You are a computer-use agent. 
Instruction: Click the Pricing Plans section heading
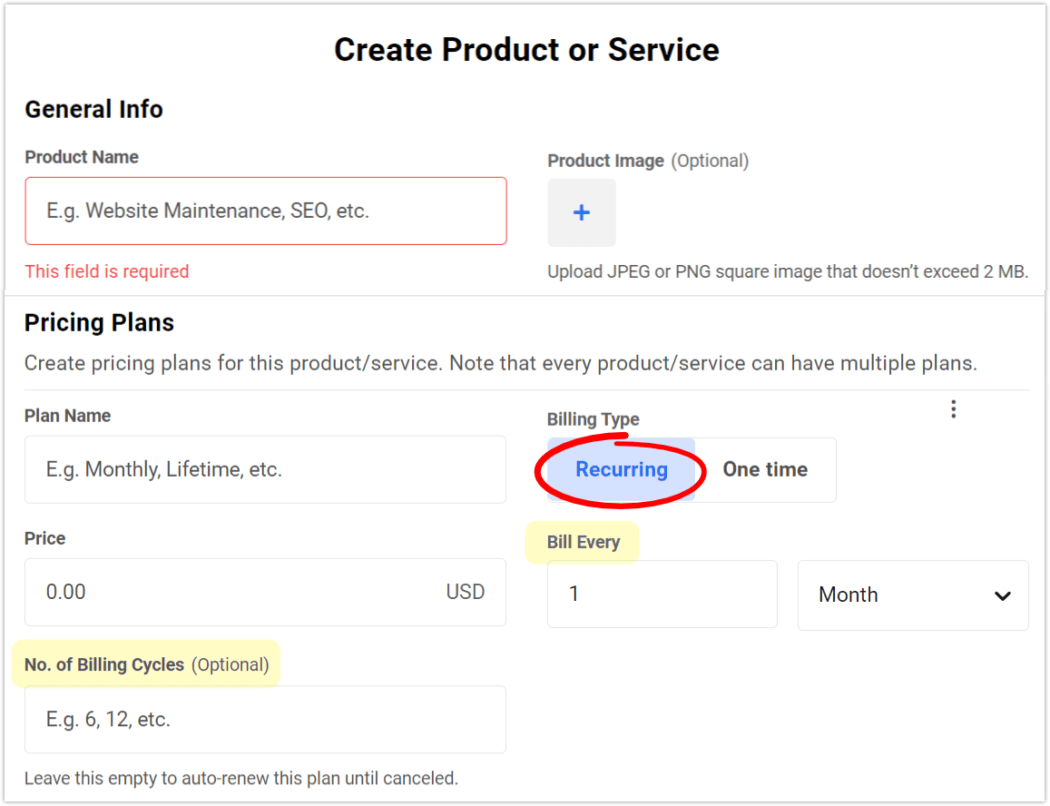(x=99, y=323)
